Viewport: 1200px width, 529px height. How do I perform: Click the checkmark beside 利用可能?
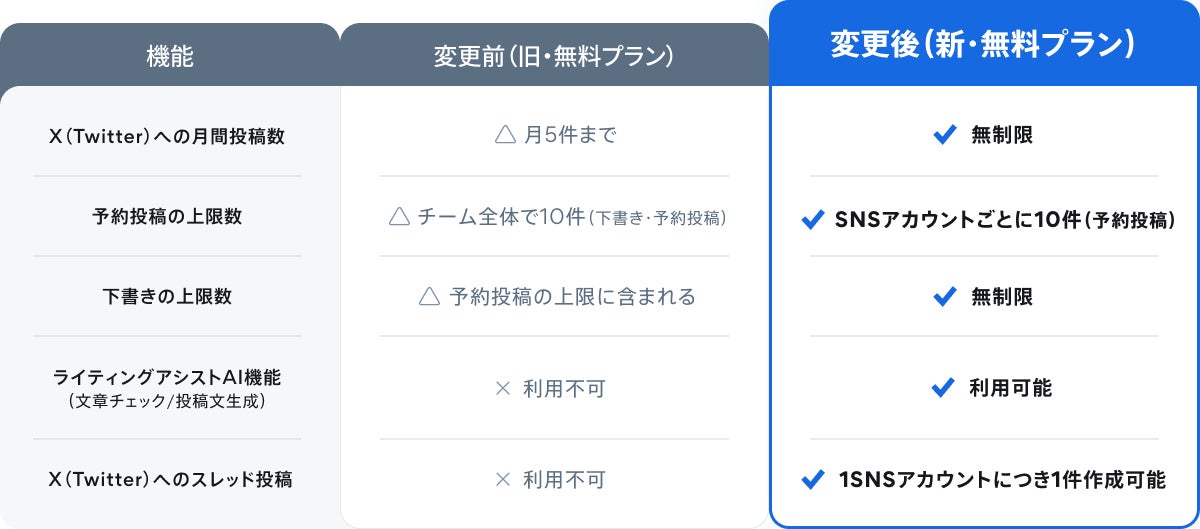click(x=942, y=388)
